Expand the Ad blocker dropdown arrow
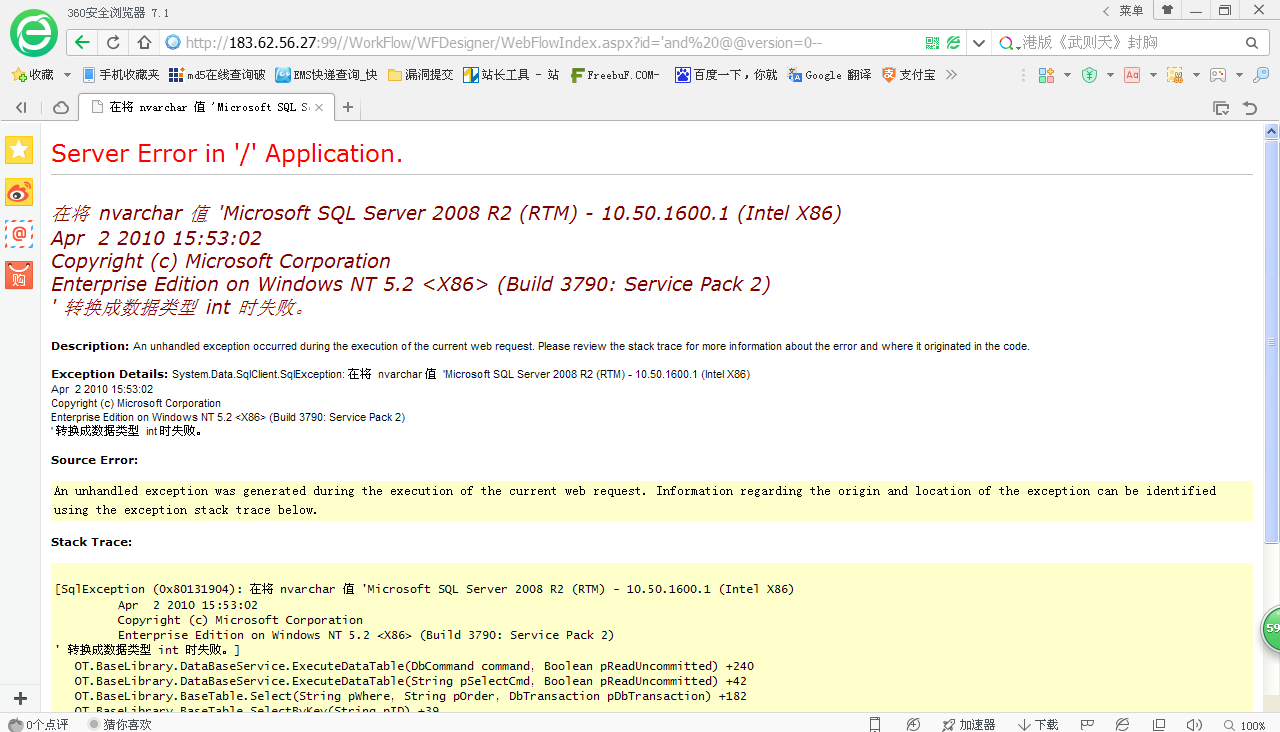Screen dimensions: 1280x732 pyautogui.click(x=1153, y=75)
